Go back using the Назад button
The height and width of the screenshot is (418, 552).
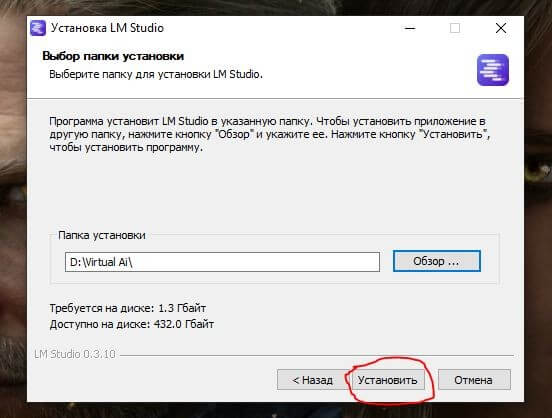tap(313, 380)
